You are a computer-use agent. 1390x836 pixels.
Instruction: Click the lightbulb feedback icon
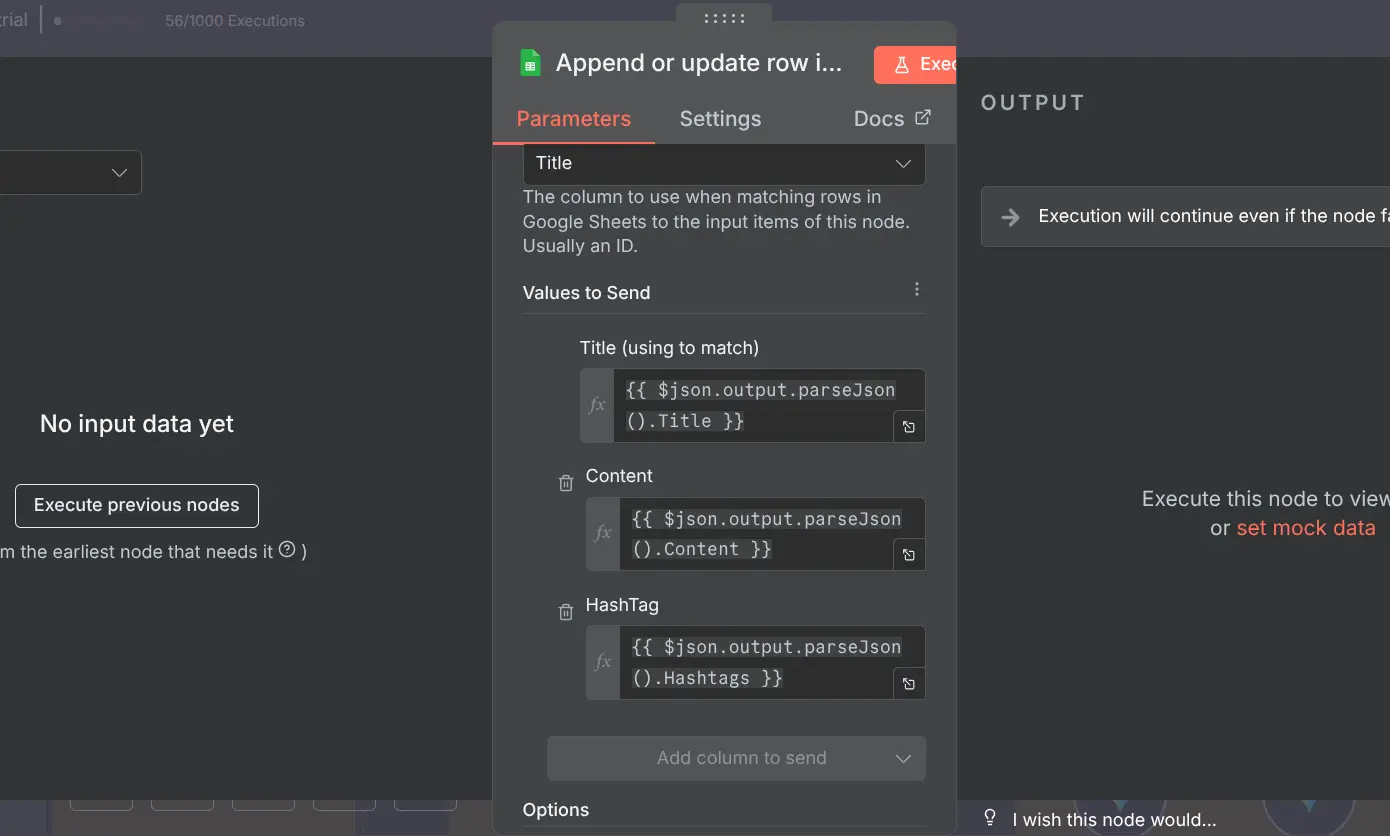(990, 818)
